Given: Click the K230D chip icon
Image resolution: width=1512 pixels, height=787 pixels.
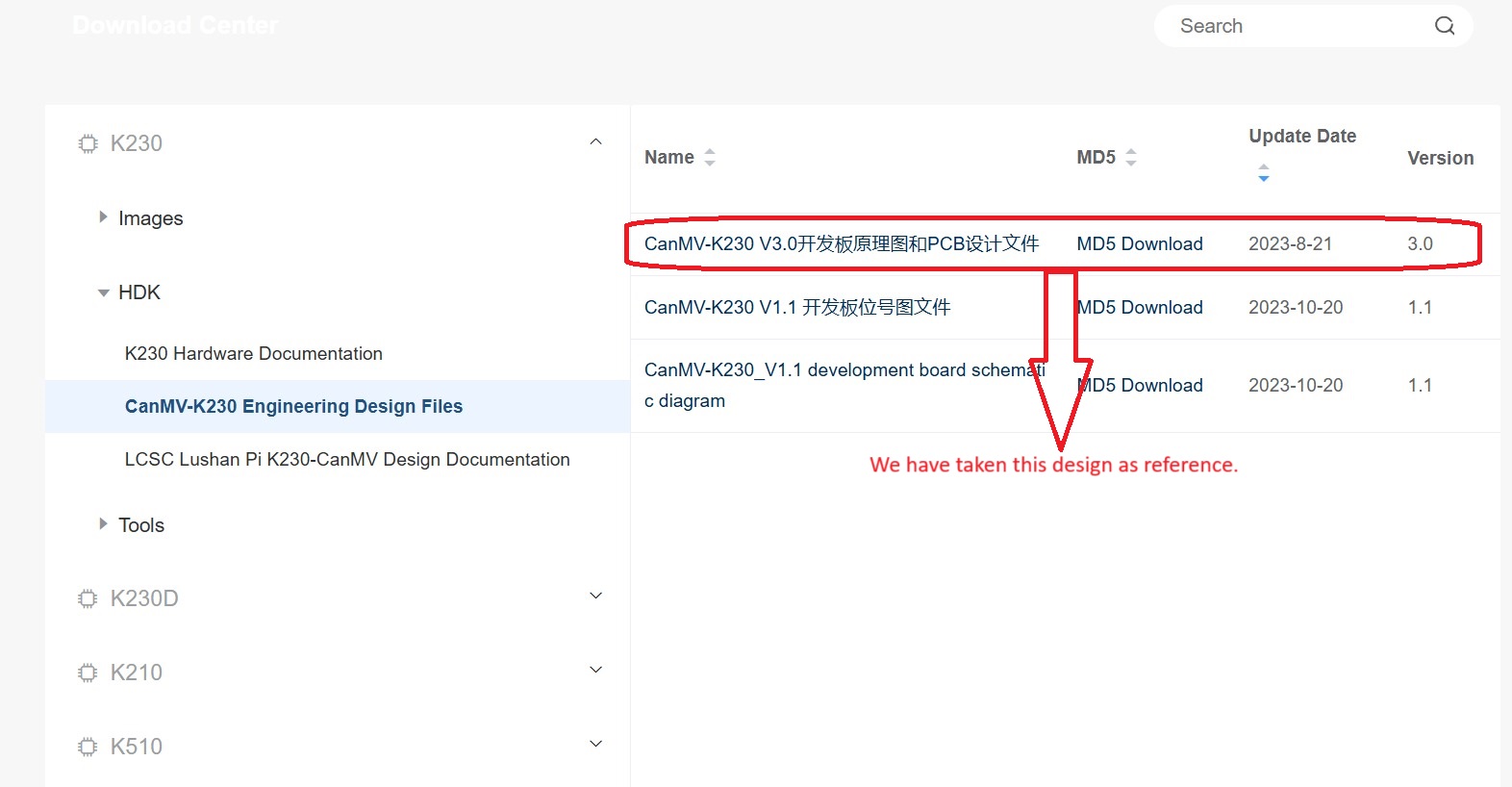Looking at the screenshot, I should 88,598.
